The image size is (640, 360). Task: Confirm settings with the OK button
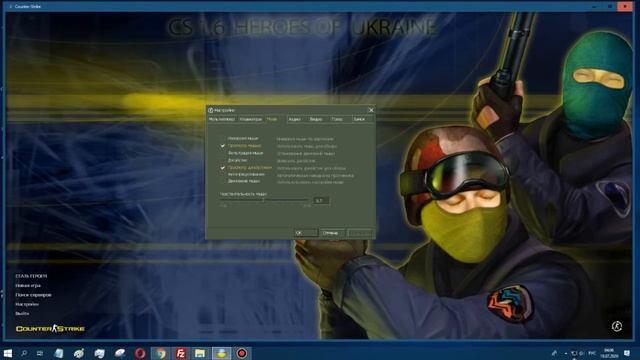[x=306, y=233]
